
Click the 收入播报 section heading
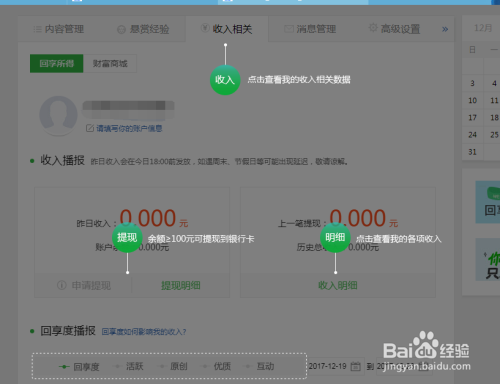(x=62, y=160)
